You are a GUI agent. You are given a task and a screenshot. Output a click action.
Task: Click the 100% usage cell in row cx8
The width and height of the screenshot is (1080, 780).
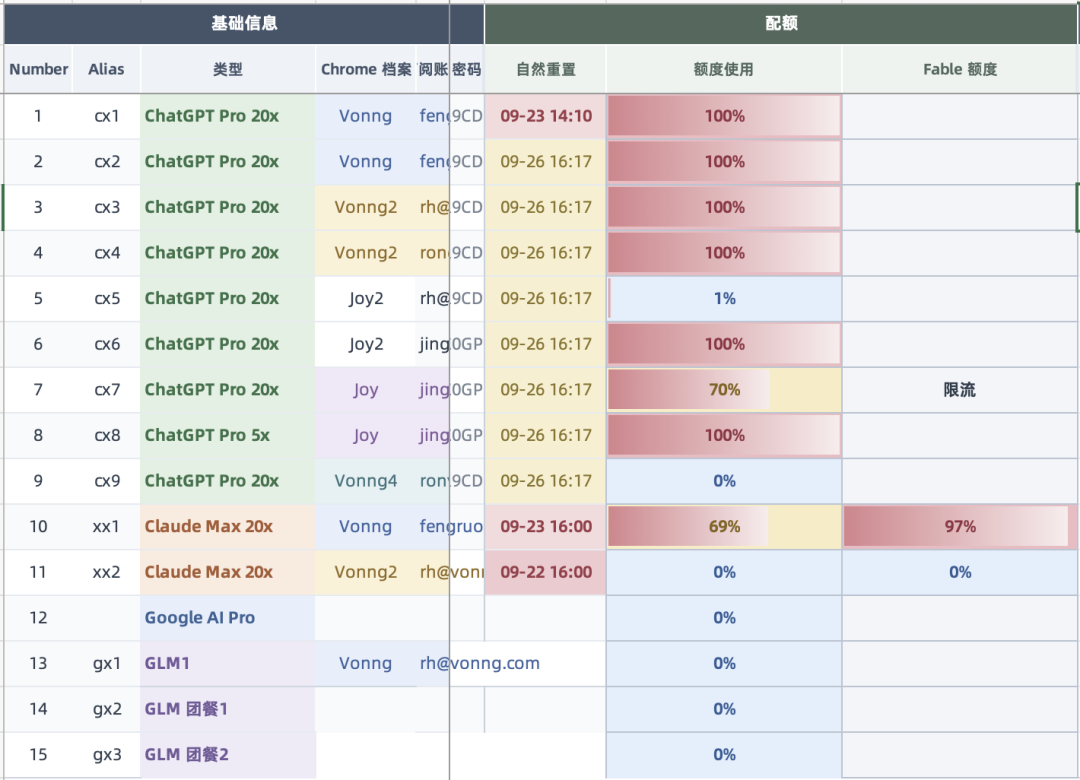coord(724,435)
